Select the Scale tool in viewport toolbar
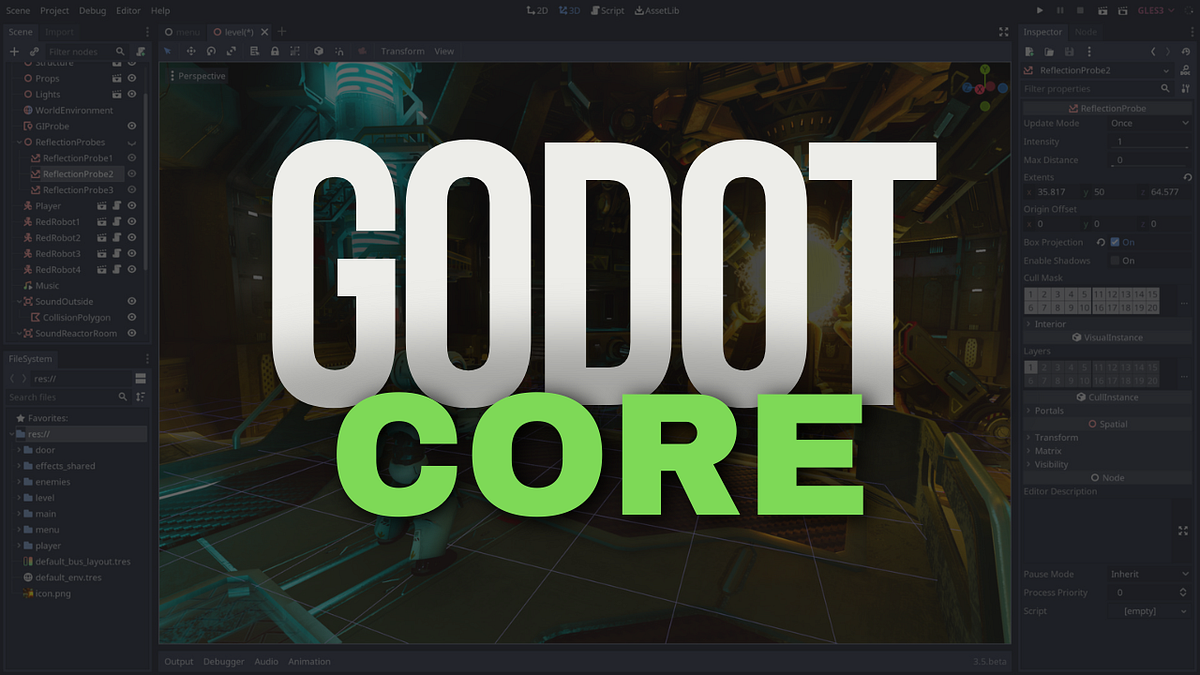The width and height of the screenshot is (1200, 675). coord(232,51)
